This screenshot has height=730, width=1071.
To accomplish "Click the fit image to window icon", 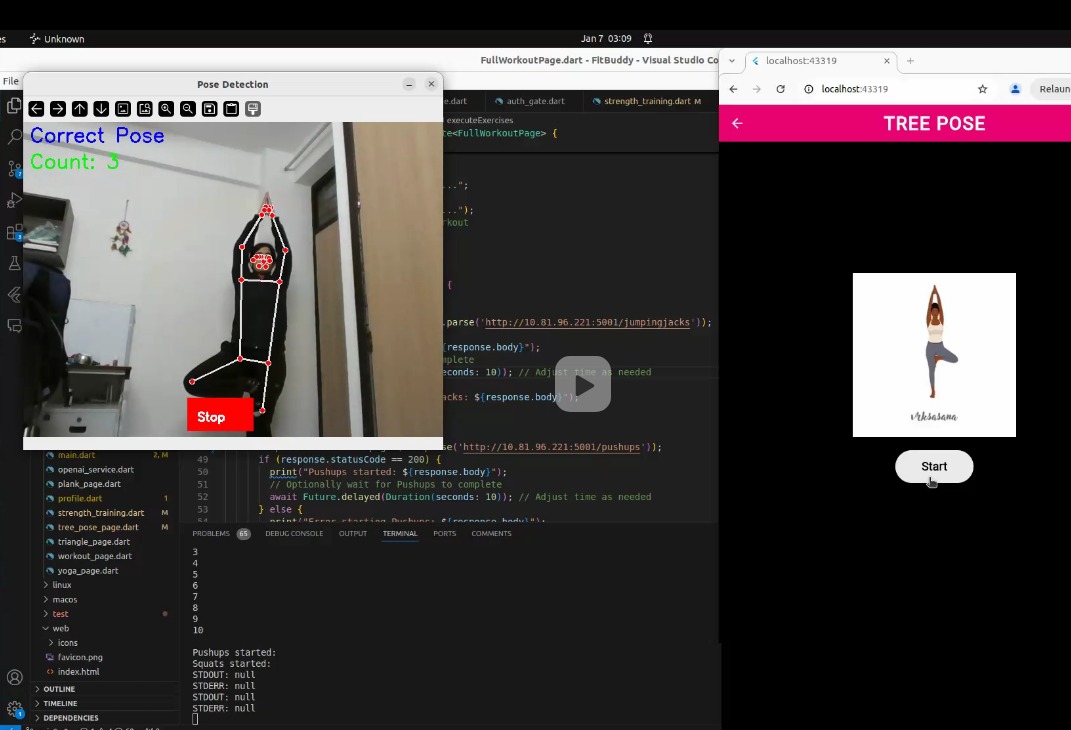I will [145, 109].
